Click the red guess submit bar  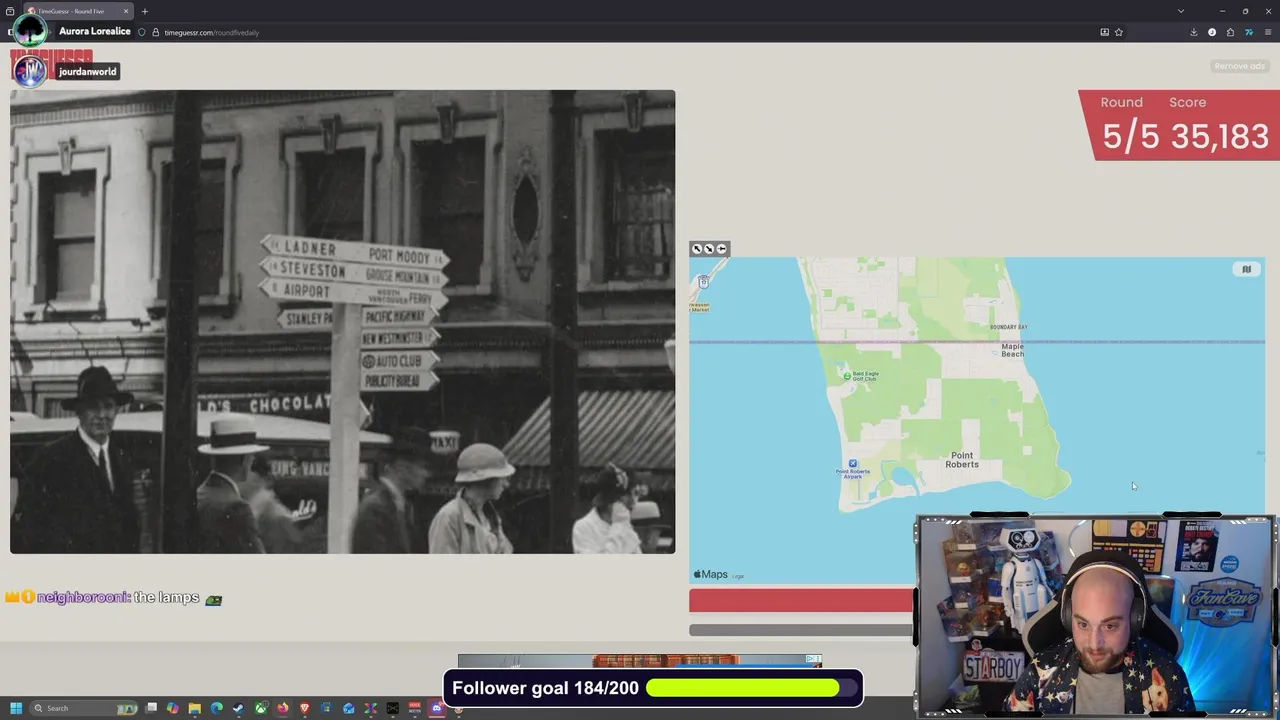(801, 600)
